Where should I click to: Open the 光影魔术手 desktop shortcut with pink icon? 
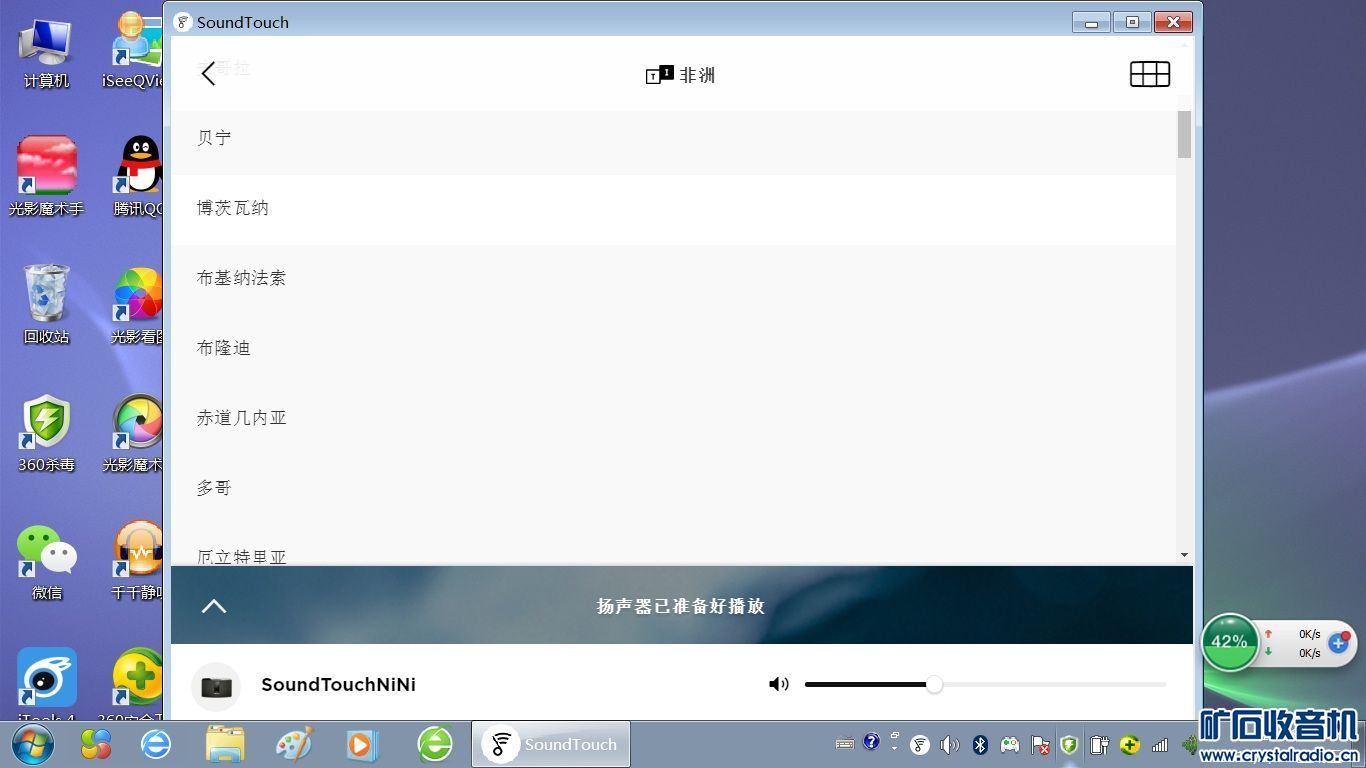[x=46, y=177]
